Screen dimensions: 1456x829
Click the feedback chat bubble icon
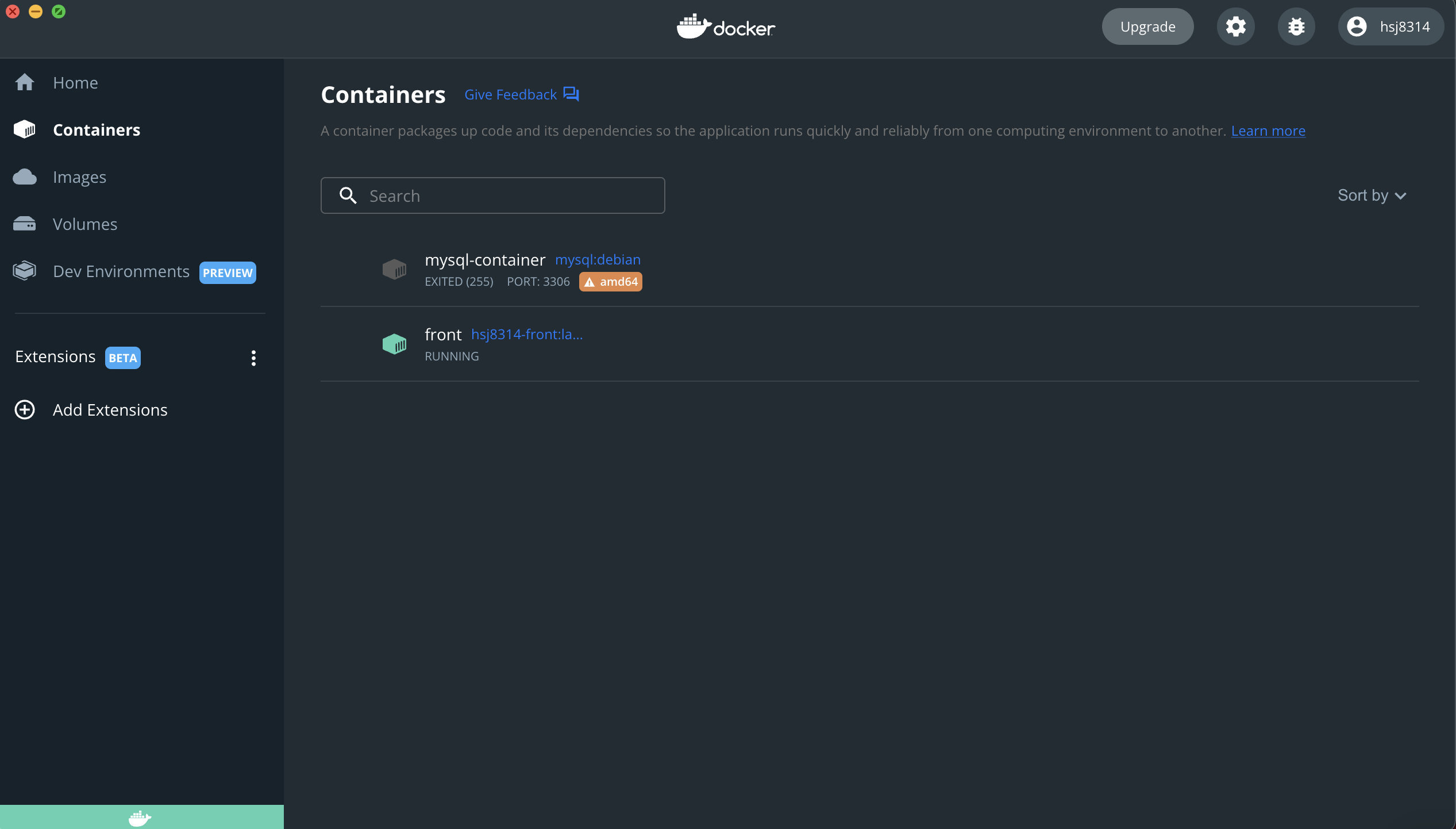click(x=571, y=94)
